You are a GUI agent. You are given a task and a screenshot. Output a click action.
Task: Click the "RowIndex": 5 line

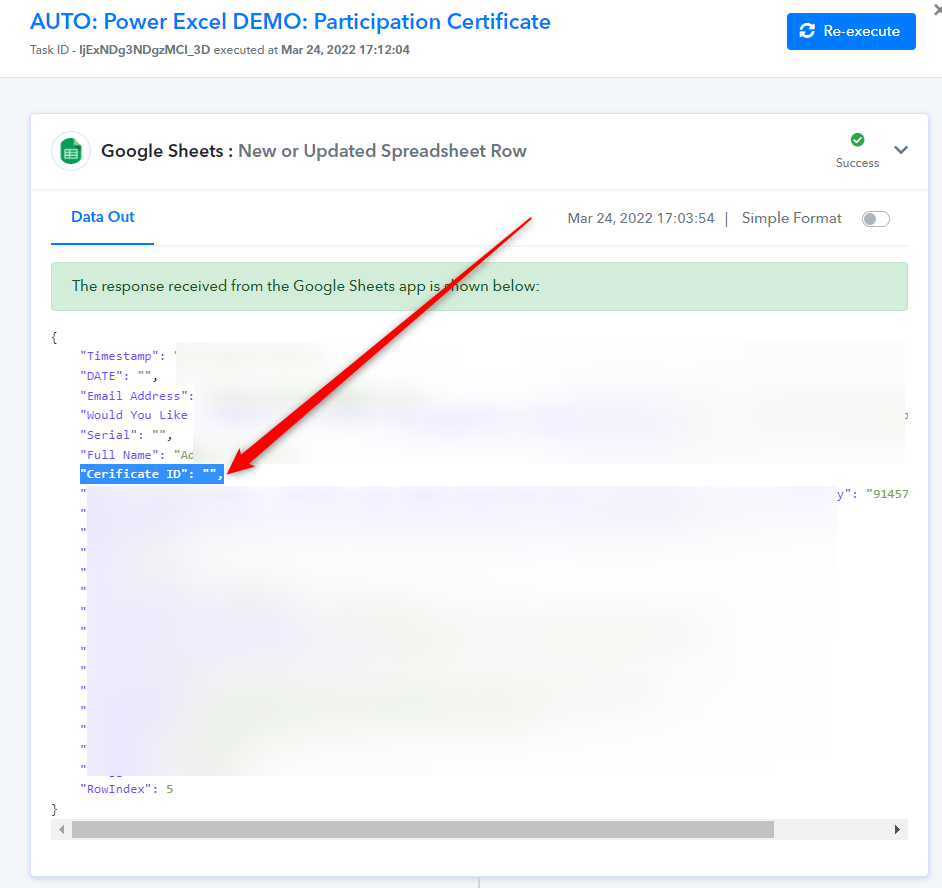pos(127,789)
